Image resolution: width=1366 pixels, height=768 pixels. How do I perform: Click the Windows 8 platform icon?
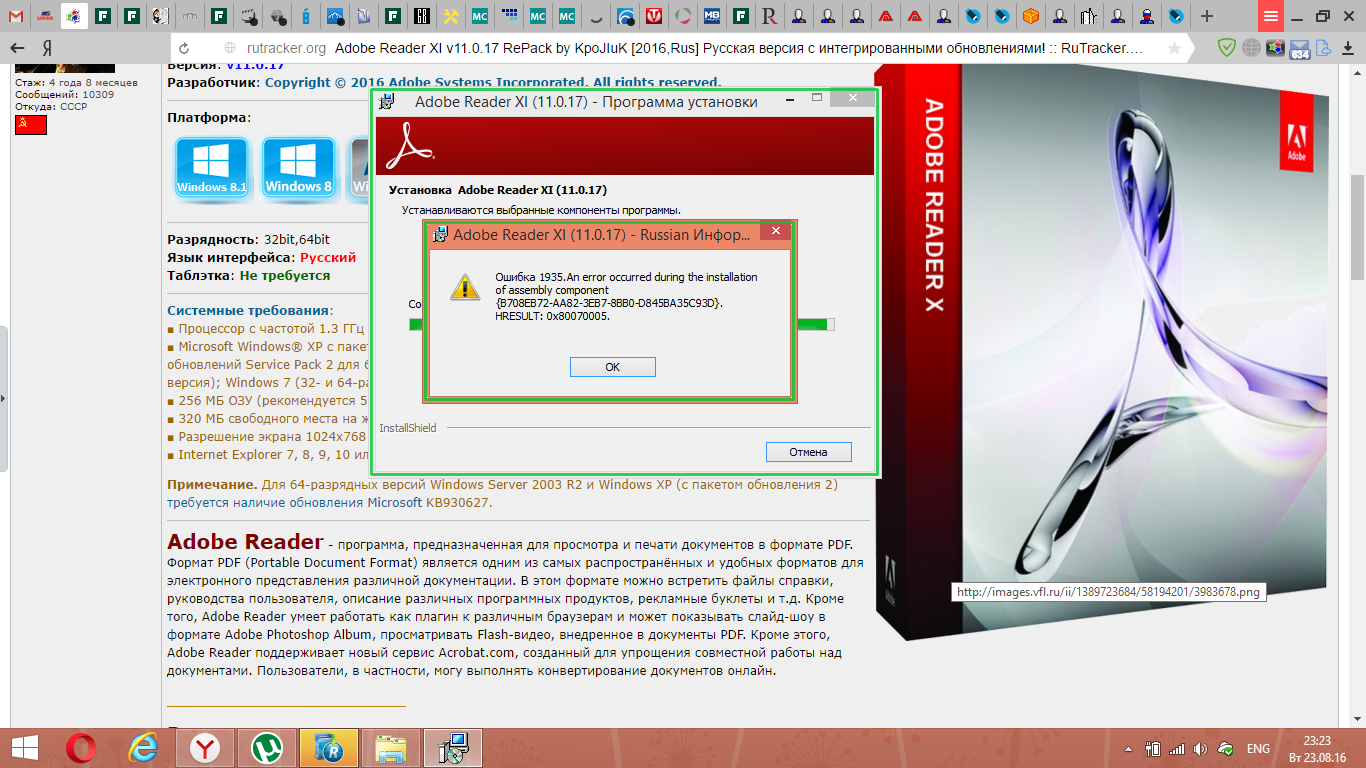tap(299, 168)
